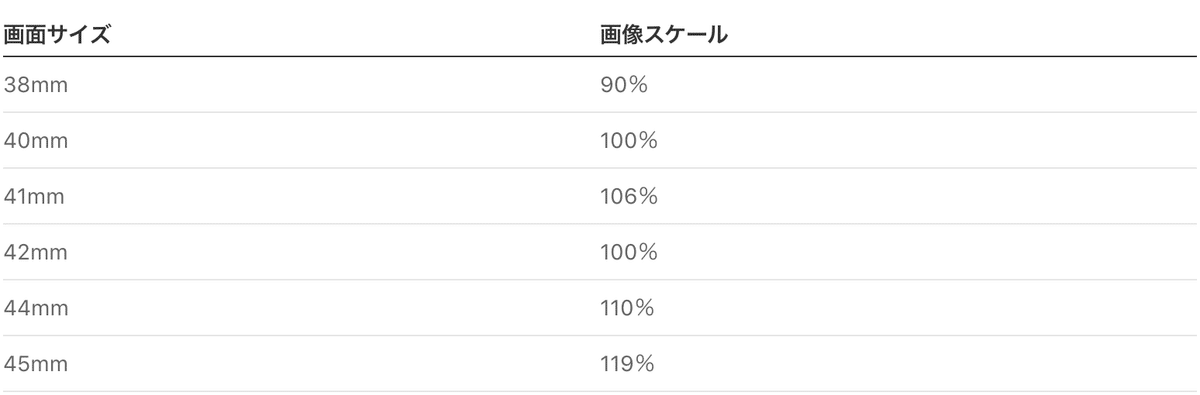The image size is (1200, 395).
Task: Select the 45mm screen size cell
Action: click(36, 364)
